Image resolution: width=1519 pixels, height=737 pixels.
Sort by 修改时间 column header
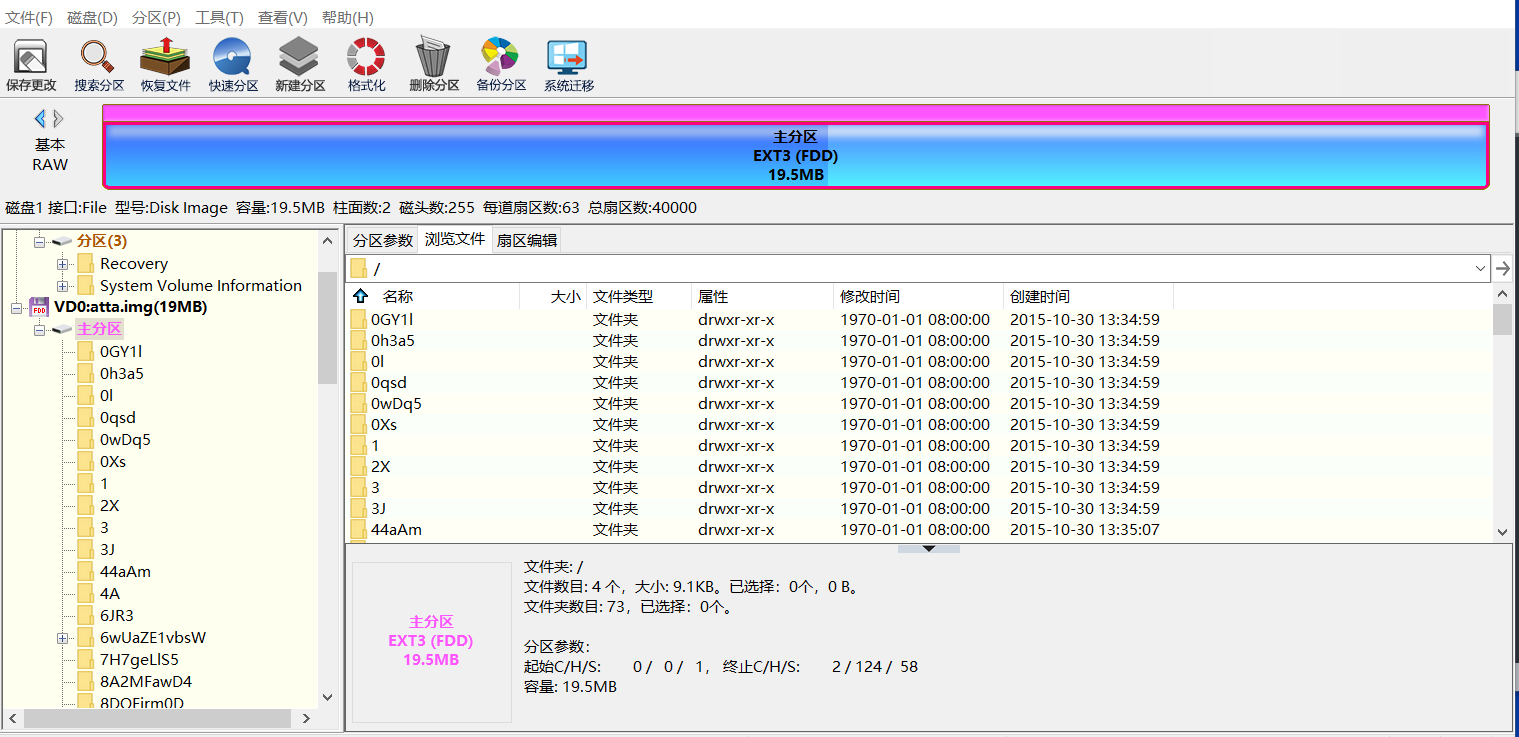coord(918,296)
